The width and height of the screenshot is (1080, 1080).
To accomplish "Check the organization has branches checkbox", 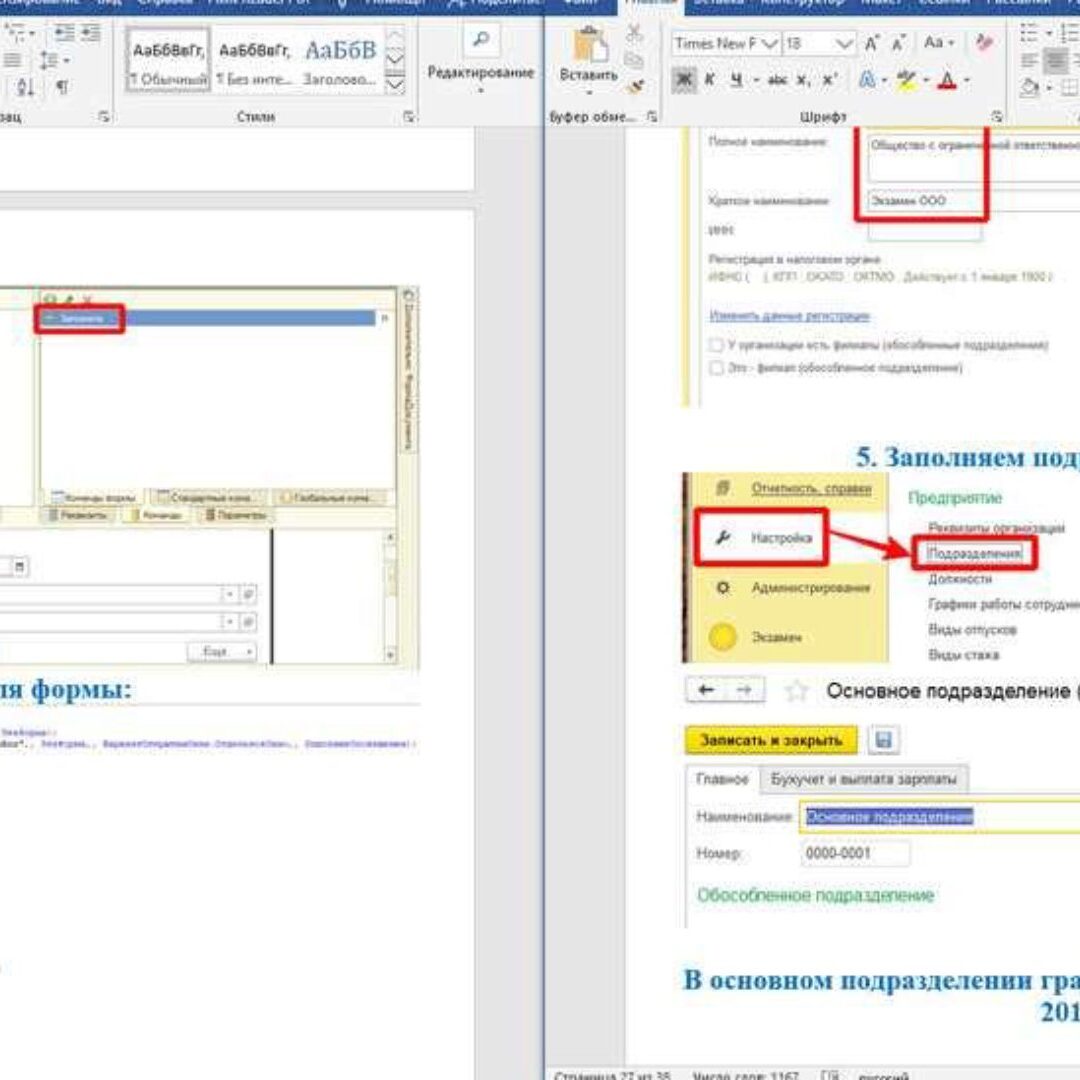I will tap(716, 345).
